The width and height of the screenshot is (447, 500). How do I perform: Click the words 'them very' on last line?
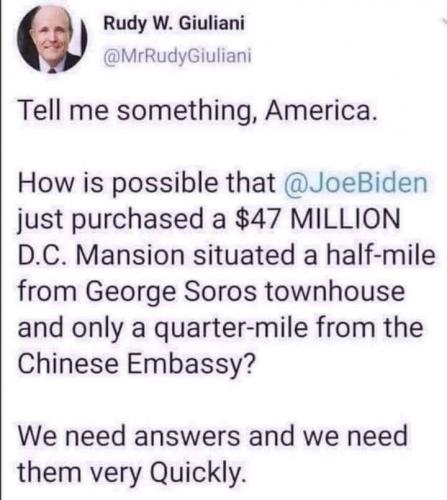tap(80, 473)
